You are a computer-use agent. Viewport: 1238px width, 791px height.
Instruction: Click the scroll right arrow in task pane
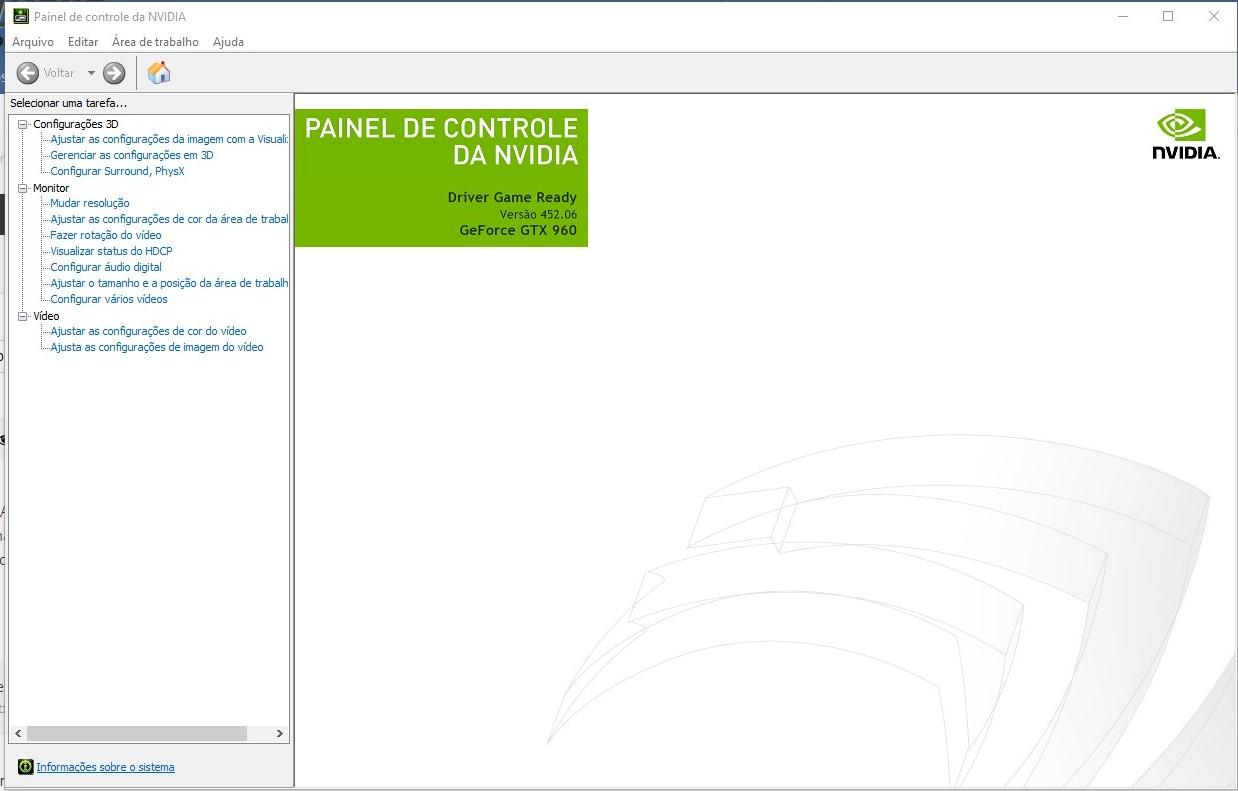279,733
